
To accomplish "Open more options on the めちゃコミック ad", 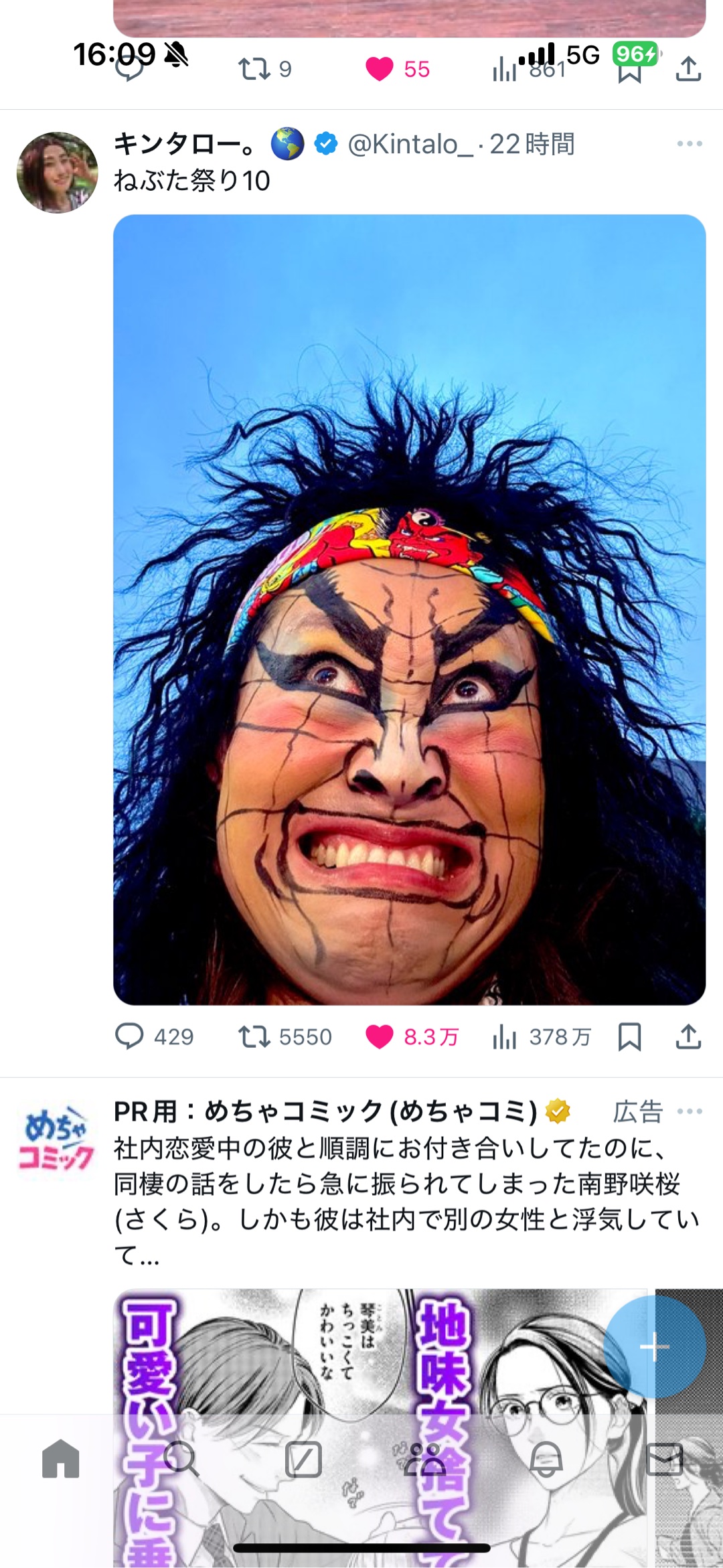I will [690, 1111].
